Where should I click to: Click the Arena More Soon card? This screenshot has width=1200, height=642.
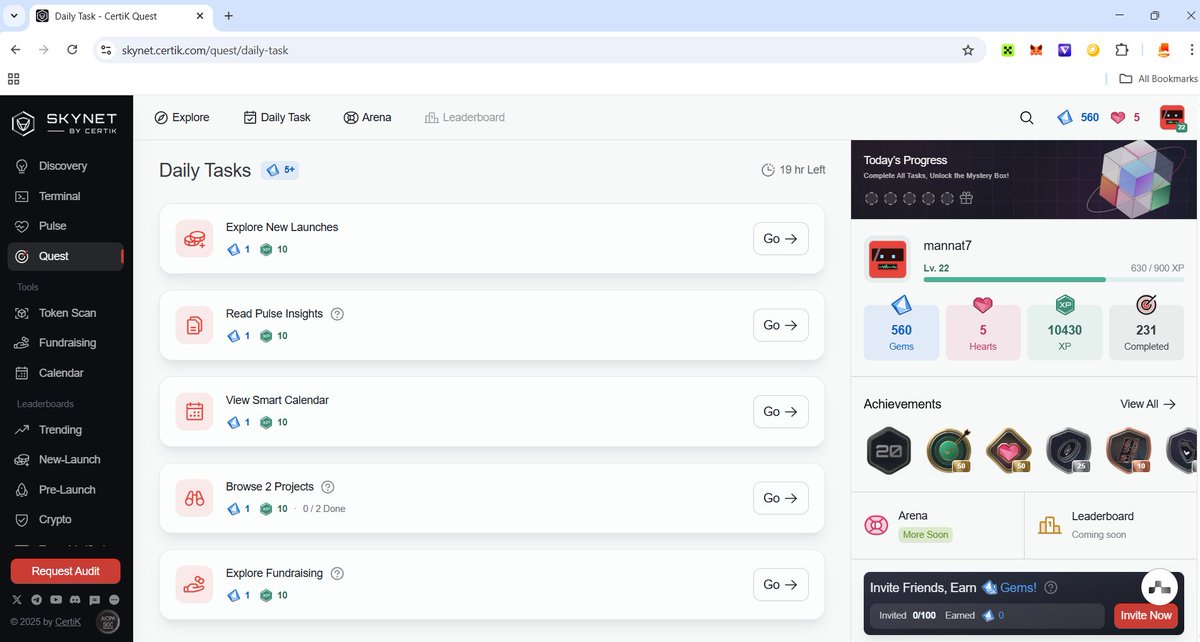(938, 525)
